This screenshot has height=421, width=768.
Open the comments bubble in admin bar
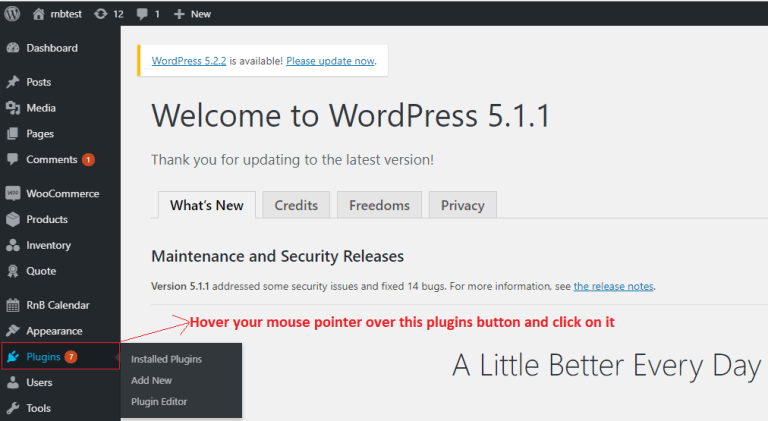(x=142, y=14)
